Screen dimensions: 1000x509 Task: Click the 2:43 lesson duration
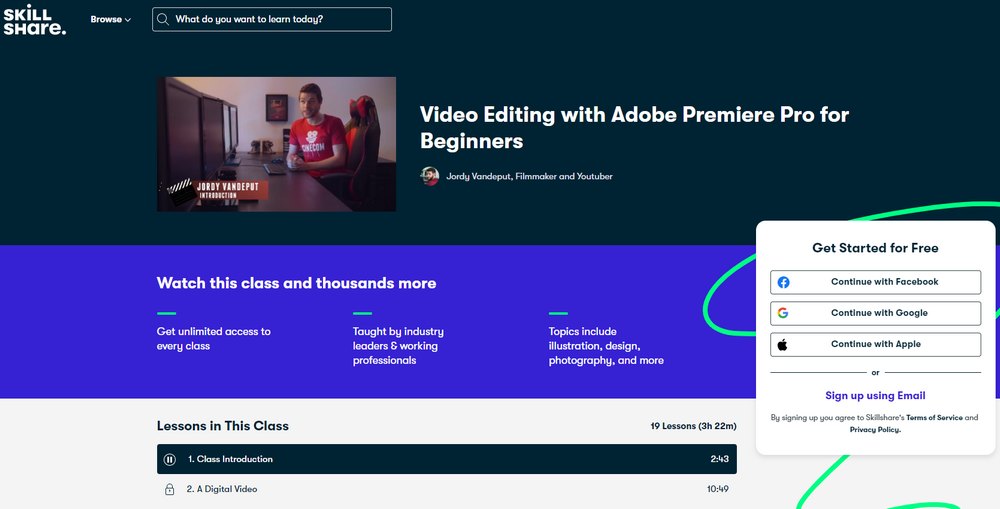[x=719, y=459]
